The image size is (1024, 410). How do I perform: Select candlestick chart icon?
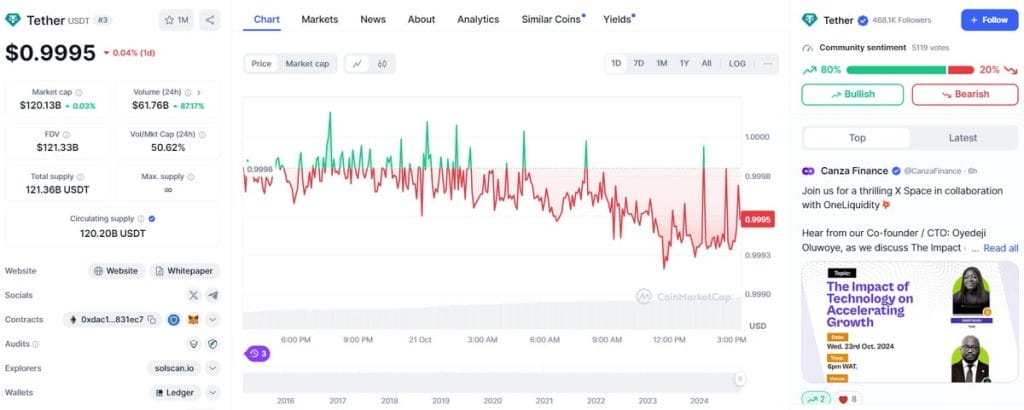[x=382, y=64]
